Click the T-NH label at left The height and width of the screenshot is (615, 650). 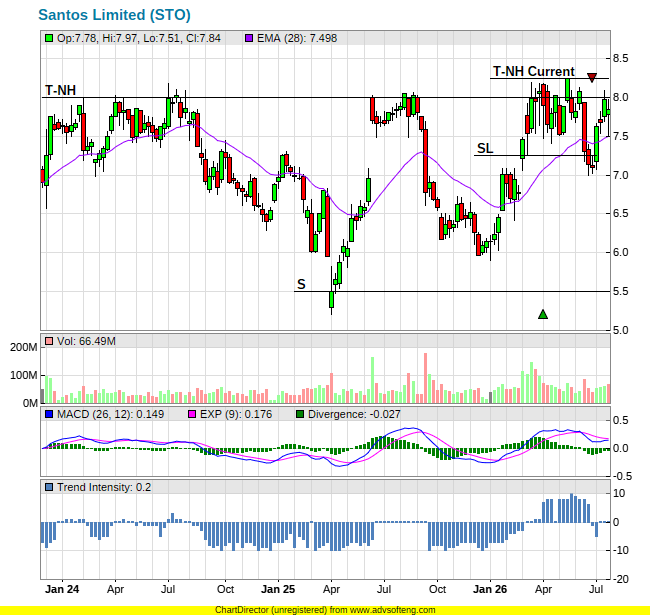[x=61, y=90]
